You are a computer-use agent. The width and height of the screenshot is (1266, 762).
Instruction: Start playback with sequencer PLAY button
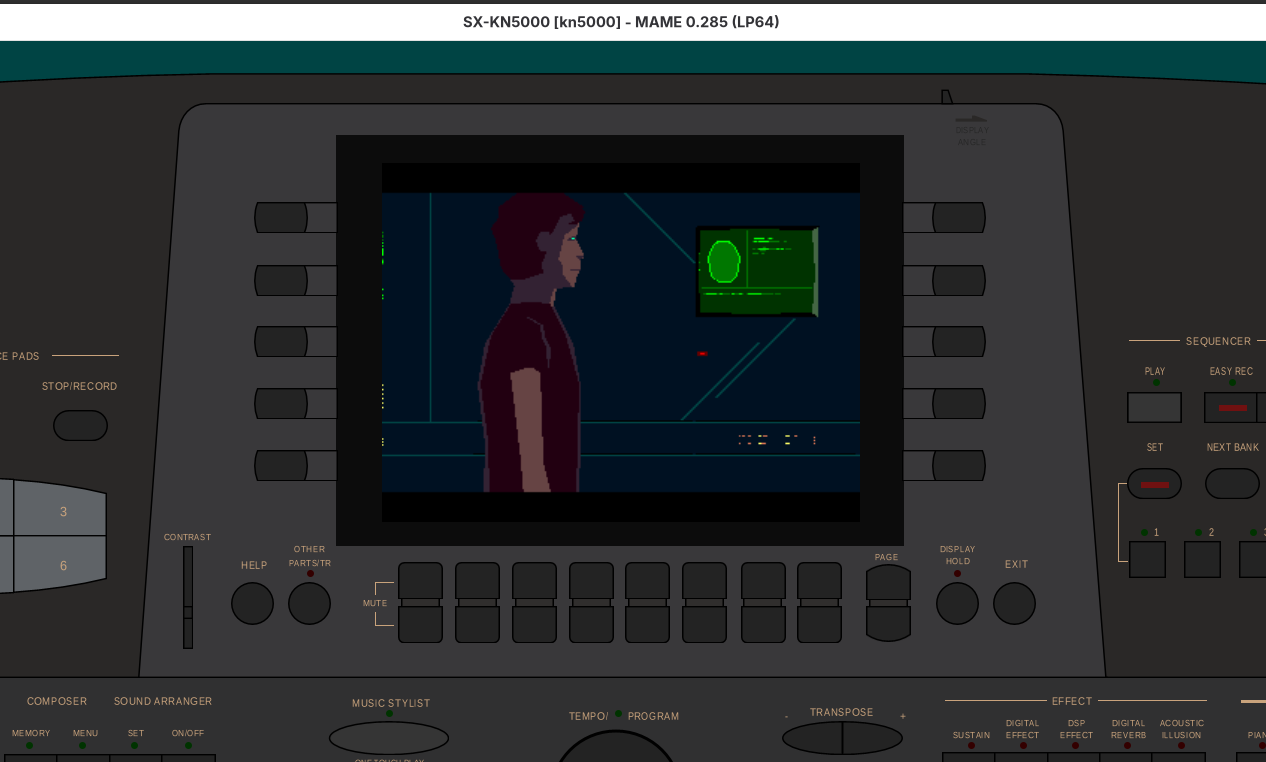[1154, 407]
